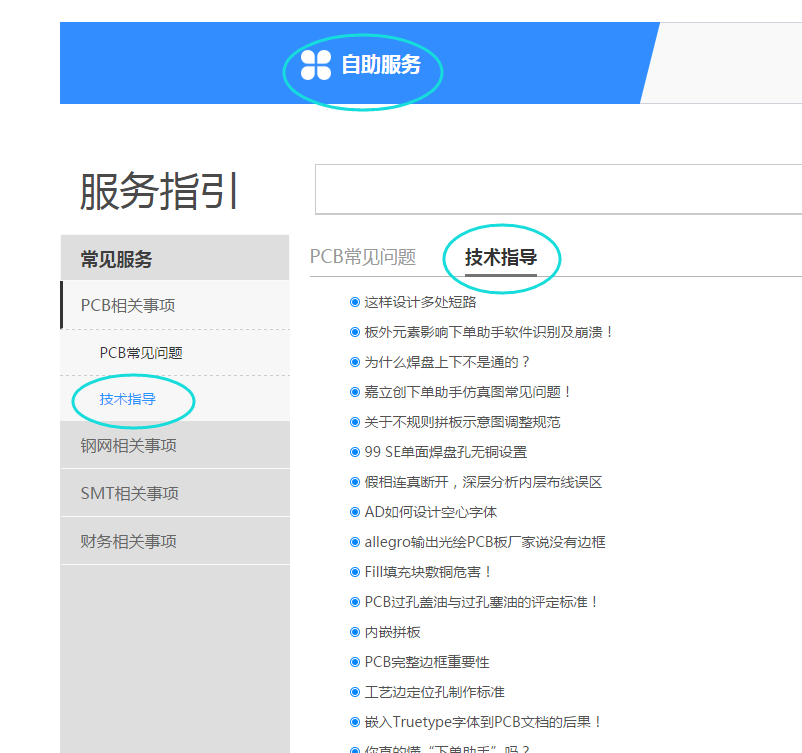Click bullet icon beside 为什么焊盘上下不是通的
The image size is (802, 753).
coord(354,362)
